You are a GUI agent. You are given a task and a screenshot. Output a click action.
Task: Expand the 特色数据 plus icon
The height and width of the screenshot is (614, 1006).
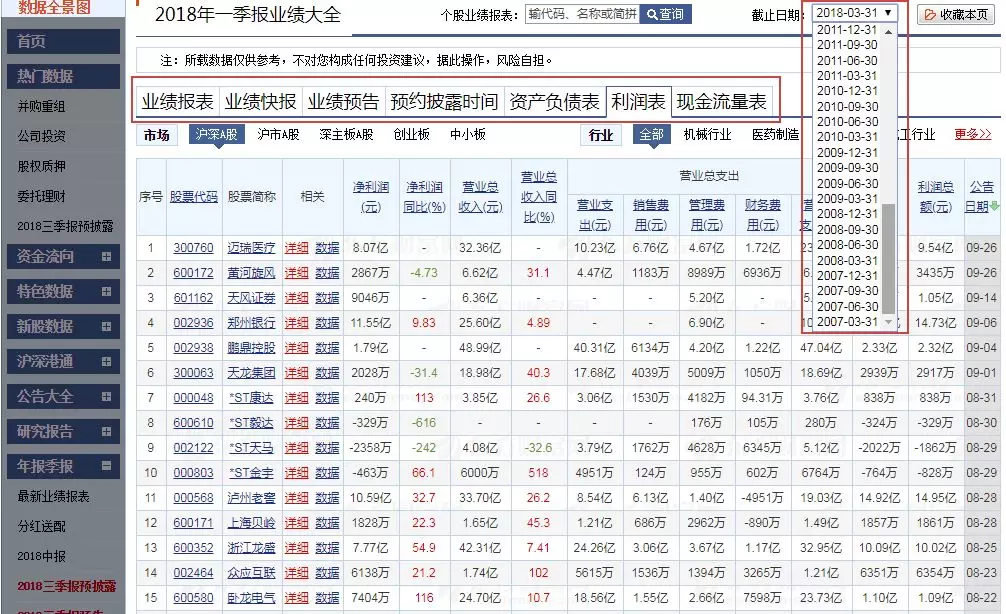click(106, 291)
